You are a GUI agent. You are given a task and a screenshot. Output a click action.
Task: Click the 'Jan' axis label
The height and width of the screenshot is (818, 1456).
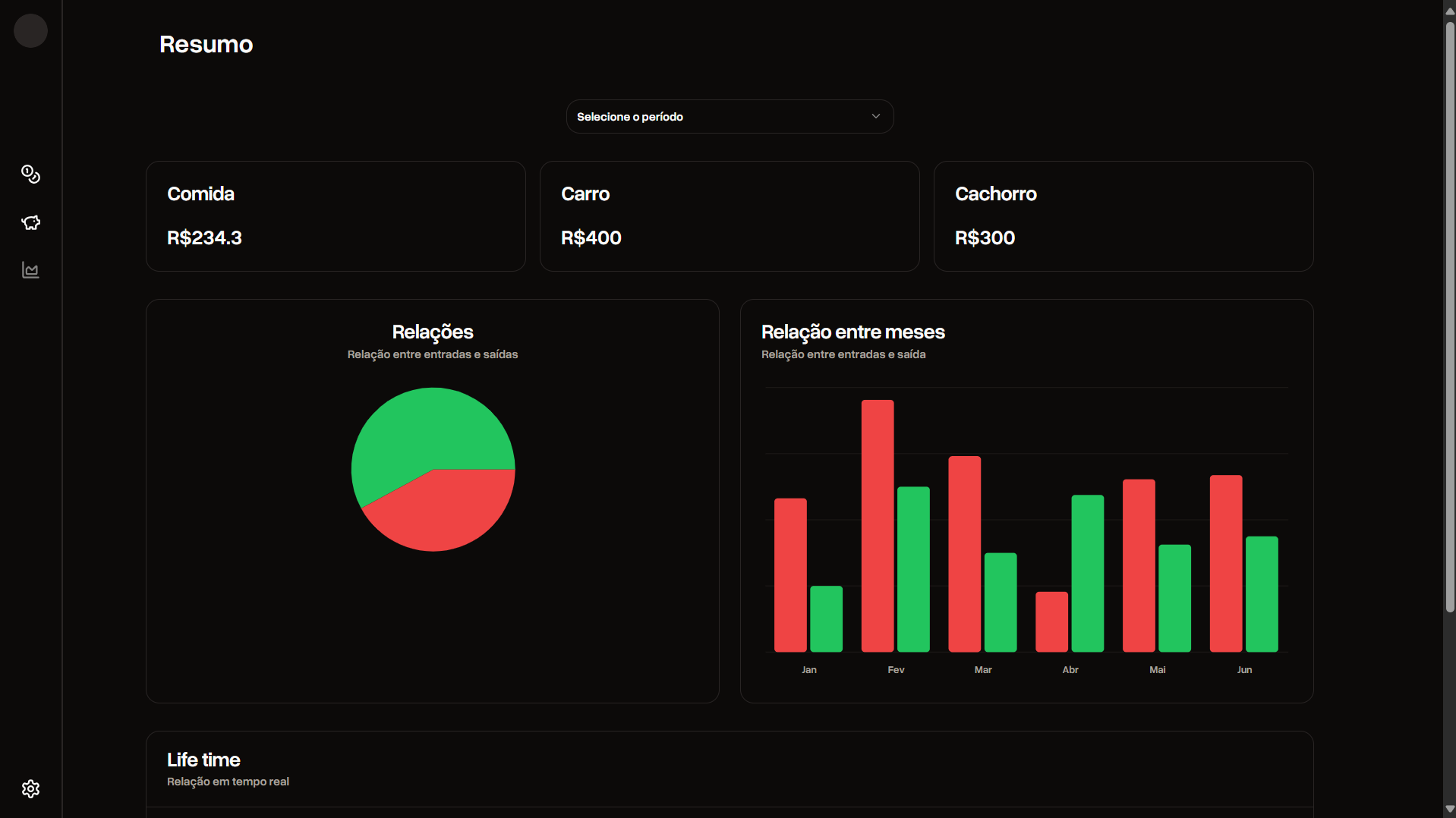(809, 670)
